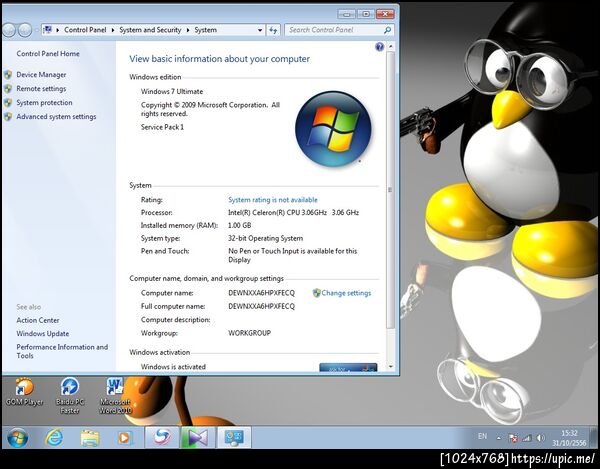Click the network signal tray icon
The height and width of the screenshot is (469, 600).
[x=527, y=438]
